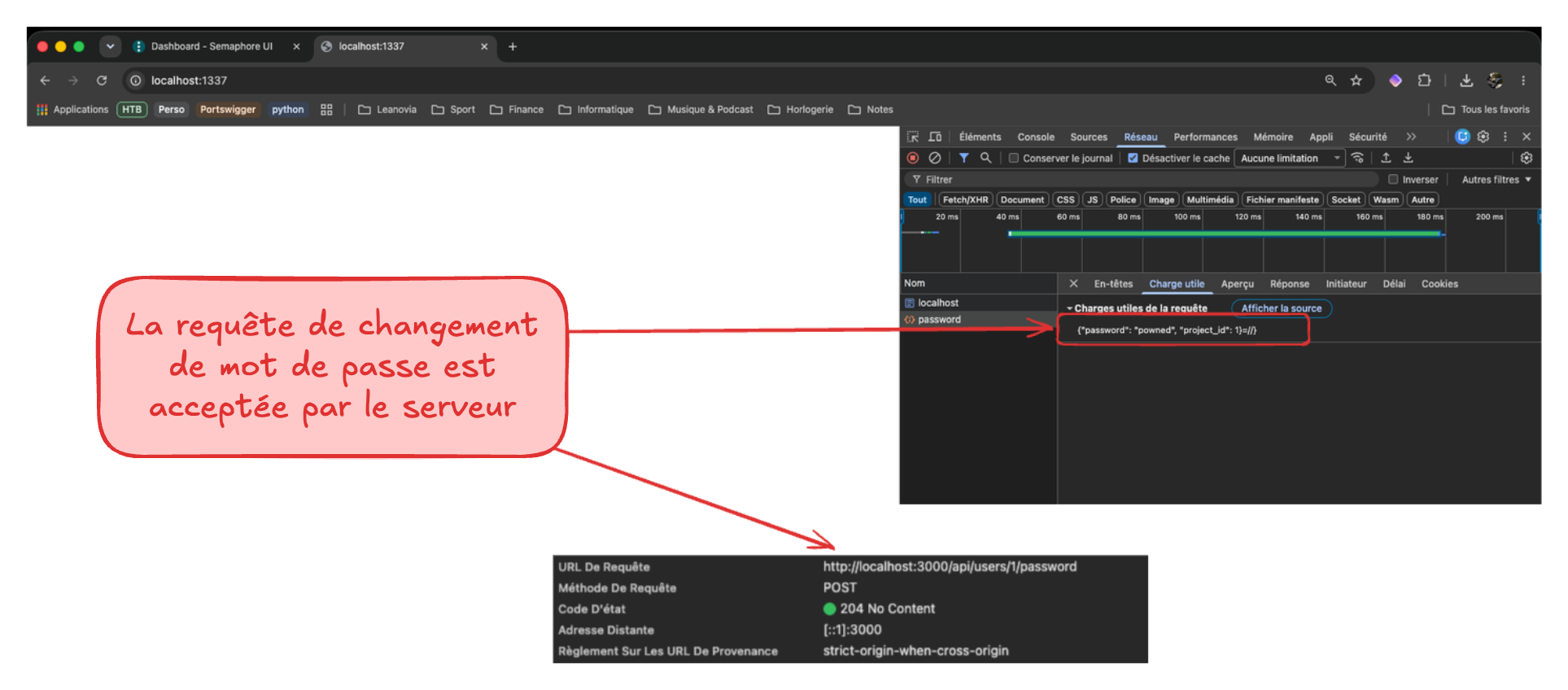This screenshot has width=1568, height=690.
Task: Open the Chrome three-dot menu
Action: 1523,81
